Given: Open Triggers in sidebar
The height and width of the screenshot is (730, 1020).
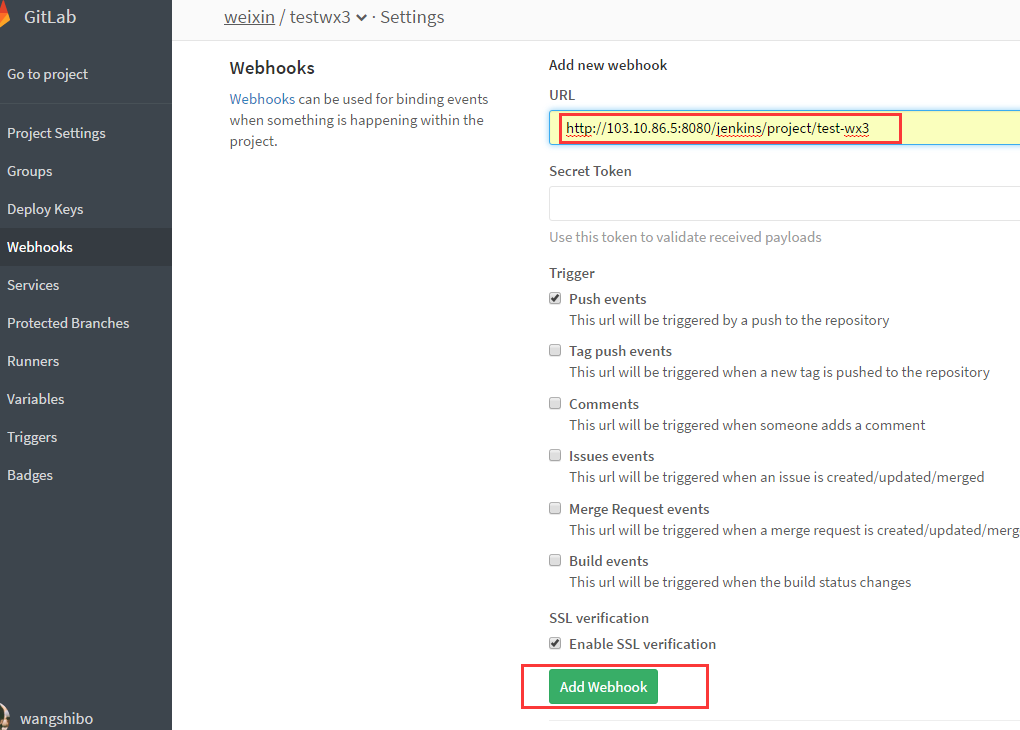Looking at the screenshot, I should tap(32, 437).
